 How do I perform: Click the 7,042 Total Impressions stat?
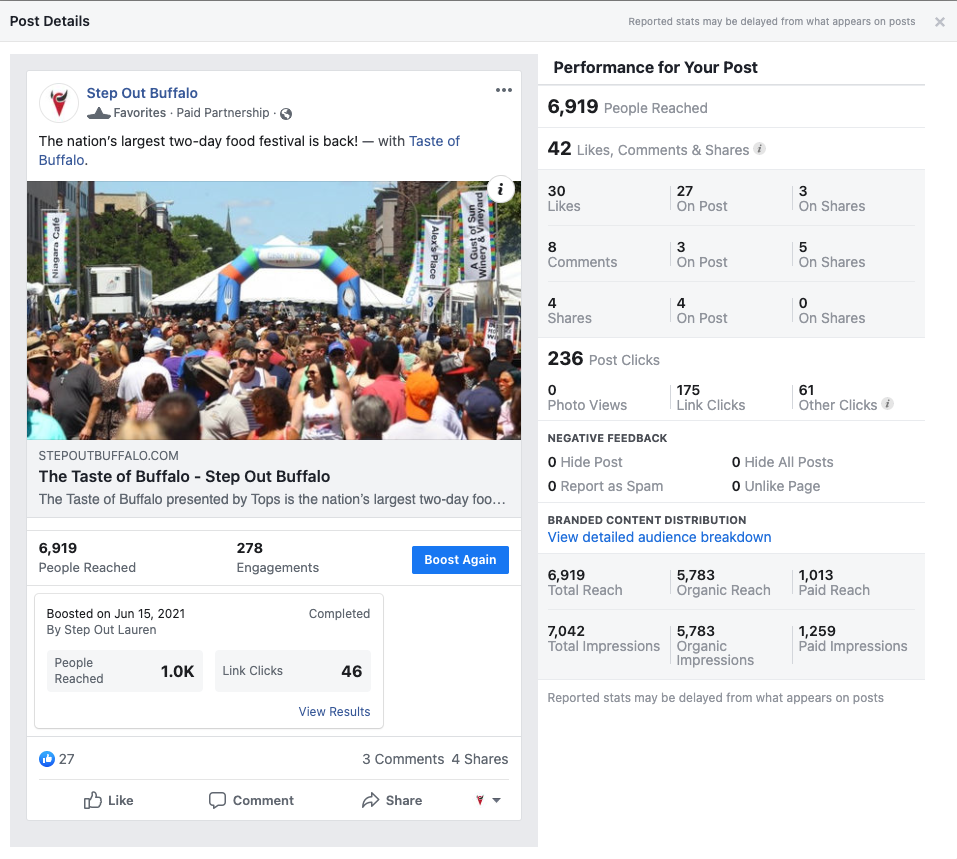604,639
